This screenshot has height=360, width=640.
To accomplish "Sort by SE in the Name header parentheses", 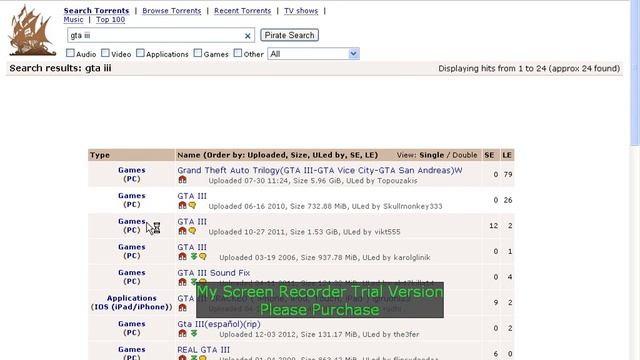I will [355, 155].
